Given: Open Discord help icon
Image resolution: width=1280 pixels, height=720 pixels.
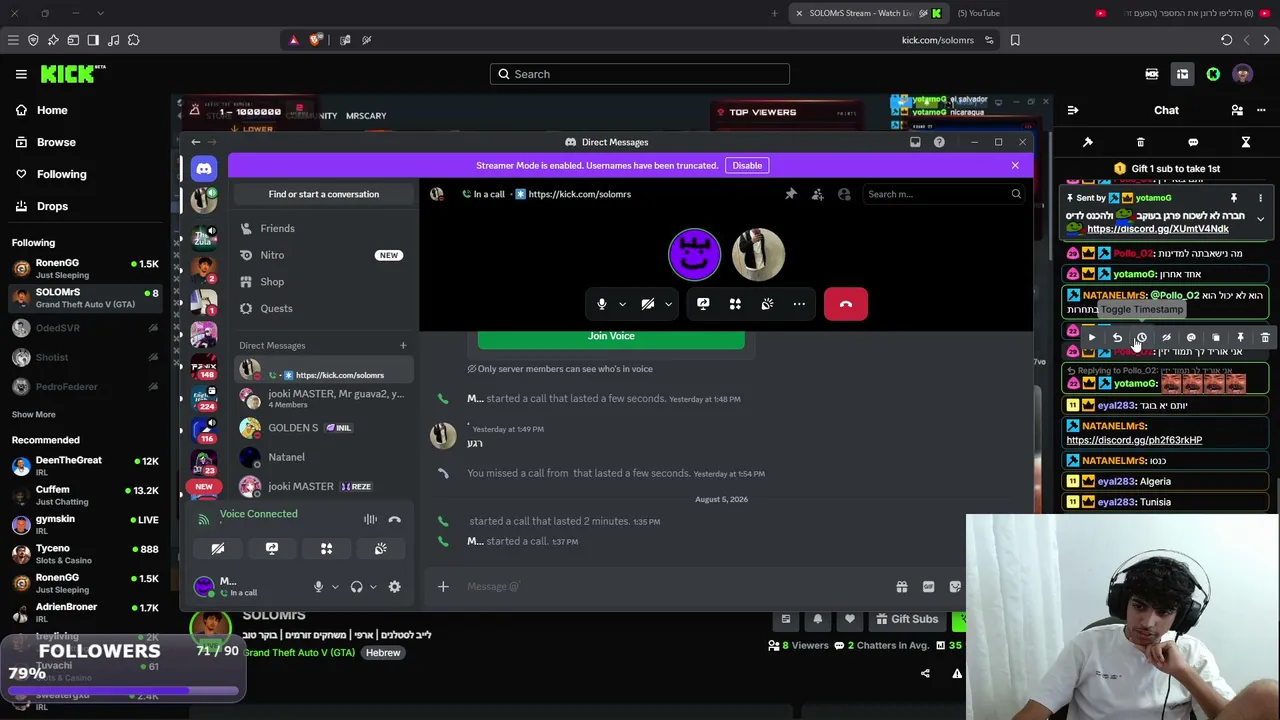Looking at the screenshot, I should 939,142.
